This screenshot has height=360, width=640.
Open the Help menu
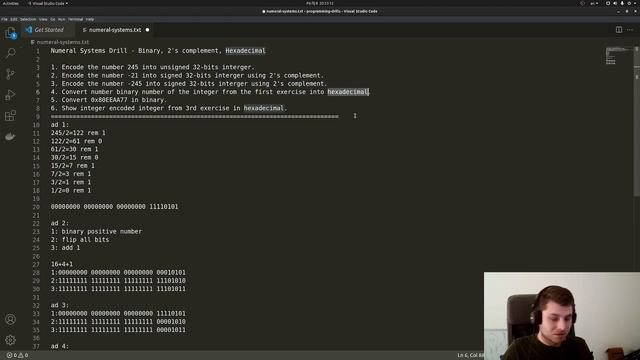pos(90,19)
